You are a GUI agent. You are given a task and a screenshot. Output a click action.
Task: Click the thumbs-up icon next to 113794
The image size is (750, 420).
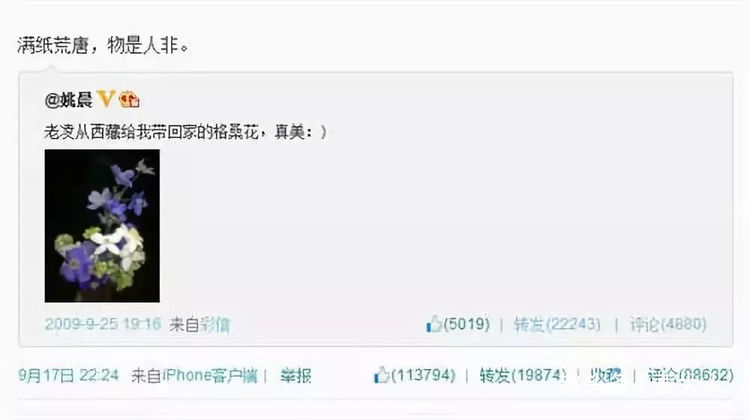point(381,375)
